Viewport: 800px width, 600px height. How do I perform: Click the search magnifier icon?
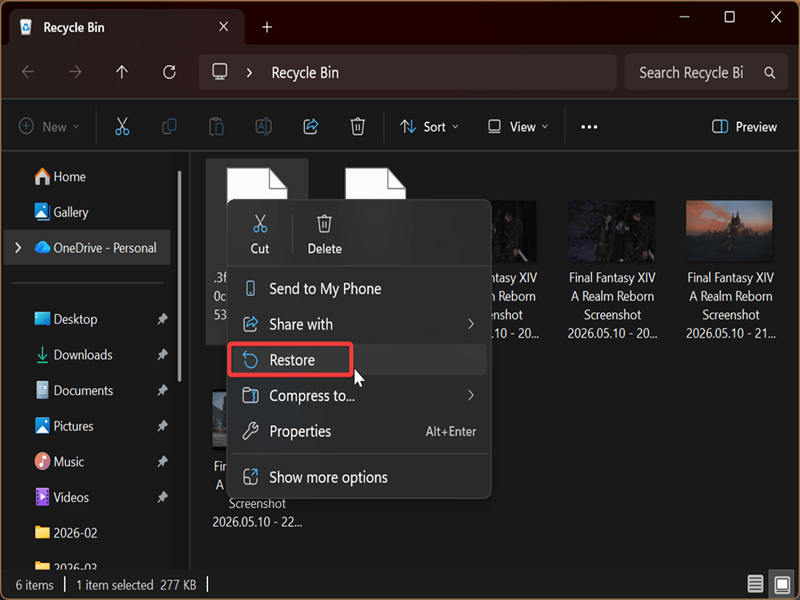click(x=770, y=72)
